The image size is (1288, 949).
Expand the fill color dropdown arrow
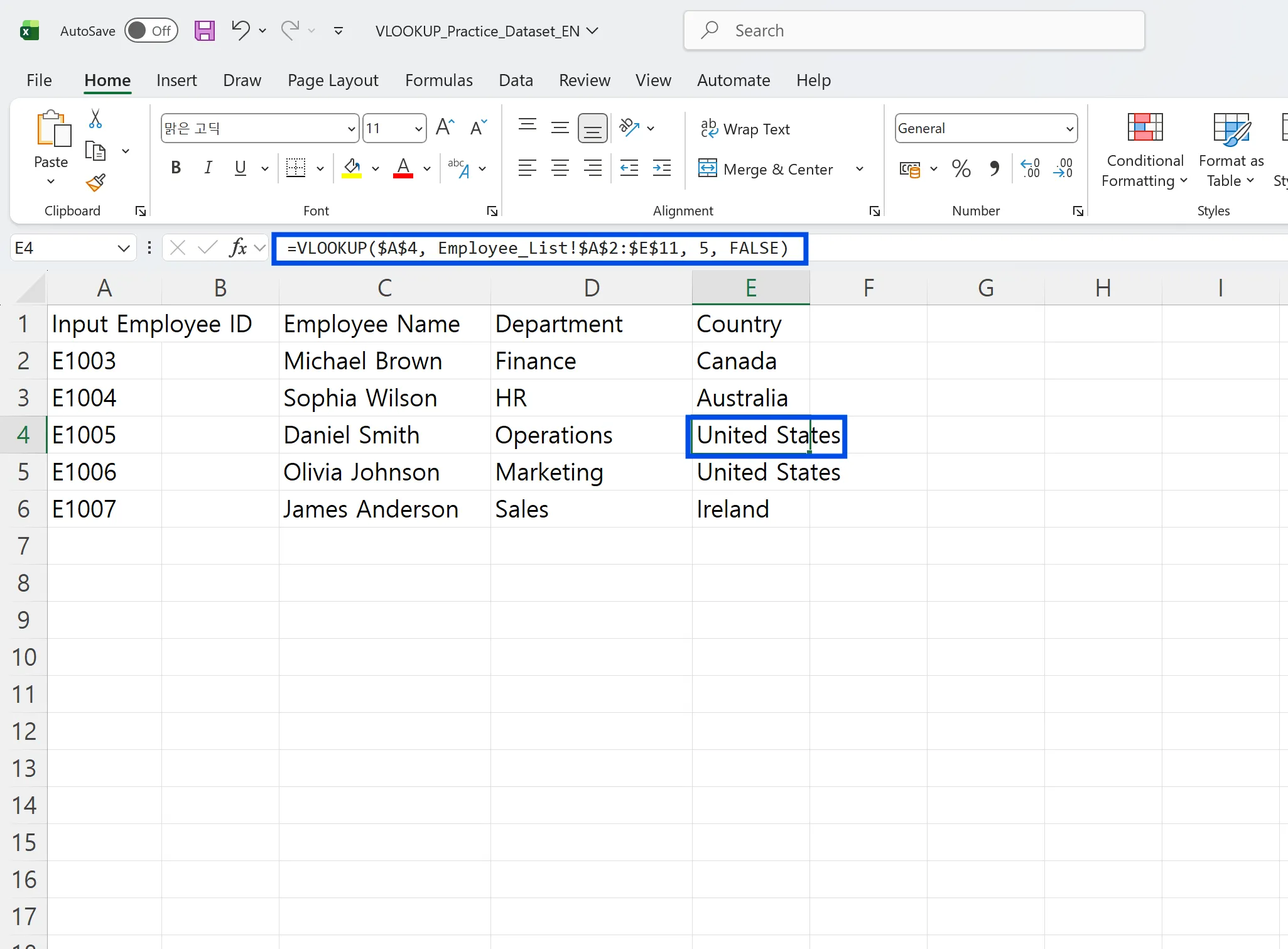[375, 168]
